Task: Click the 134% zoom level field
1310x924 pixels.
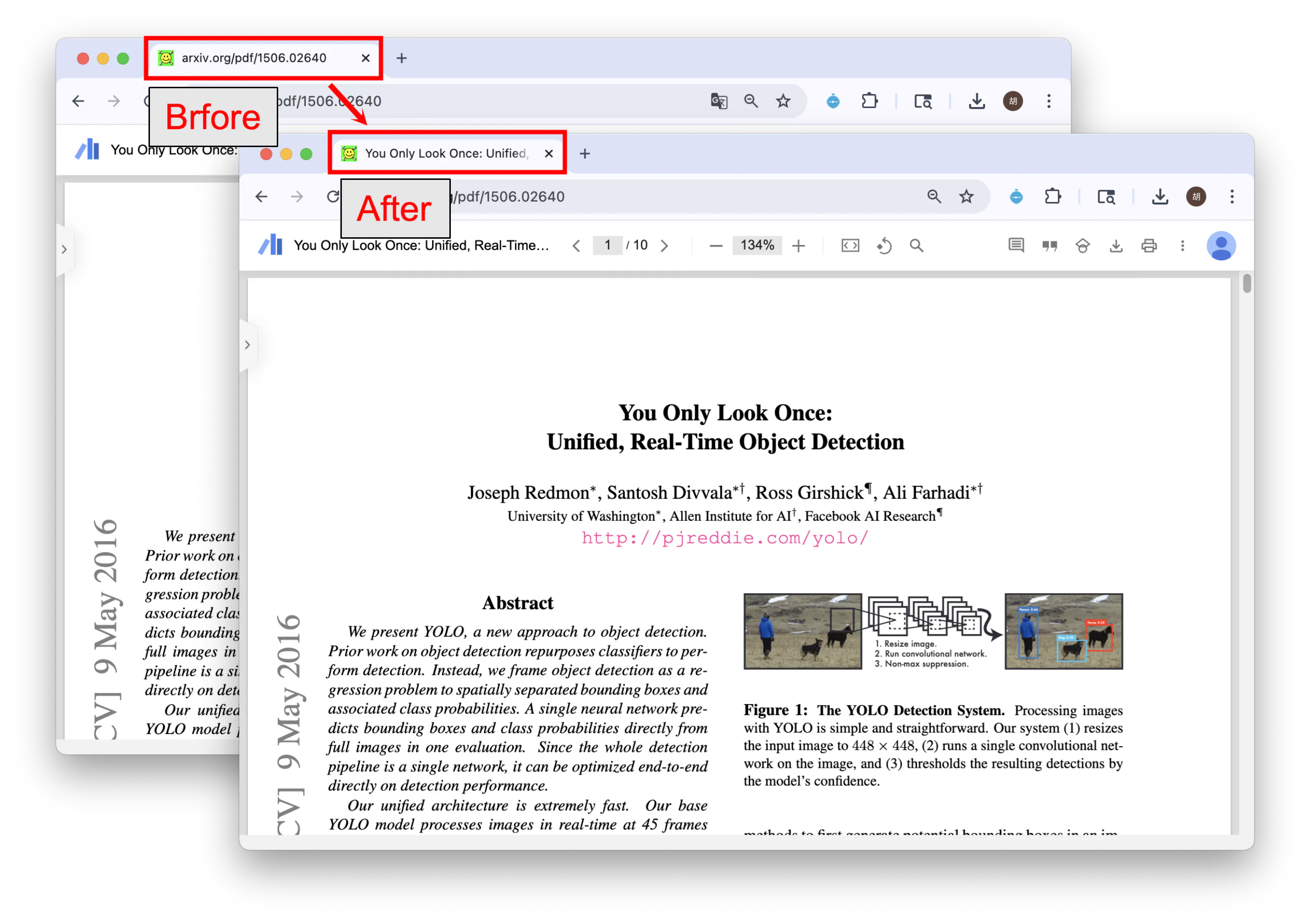Action: pyautogui.click(x=757, y=245)
